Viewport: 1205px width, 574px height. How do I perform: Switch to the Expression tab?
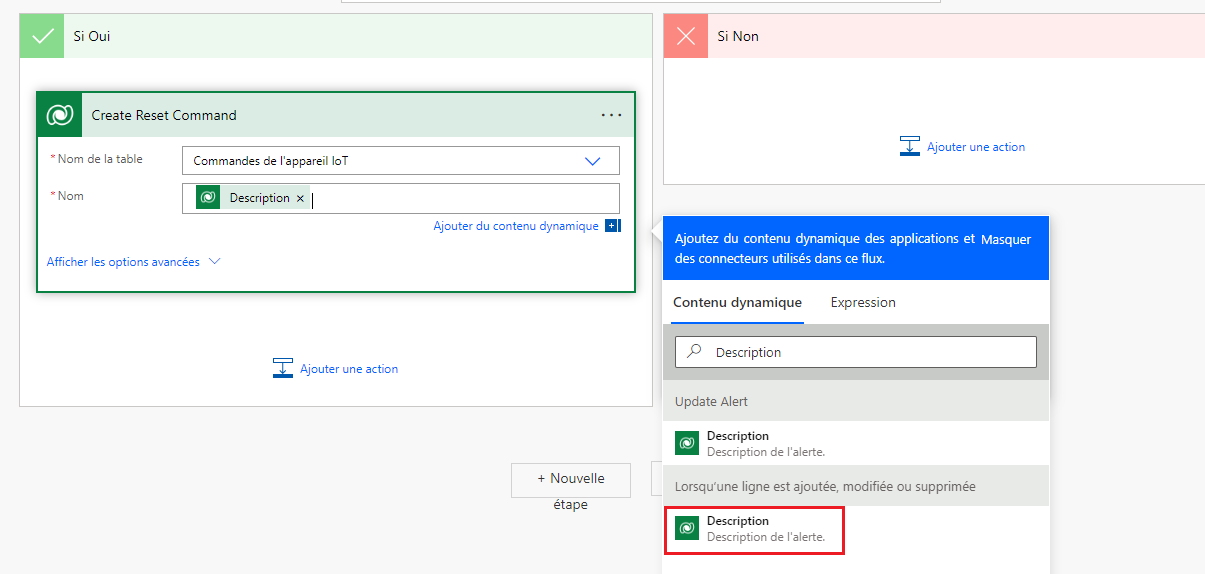coord(863,302)
